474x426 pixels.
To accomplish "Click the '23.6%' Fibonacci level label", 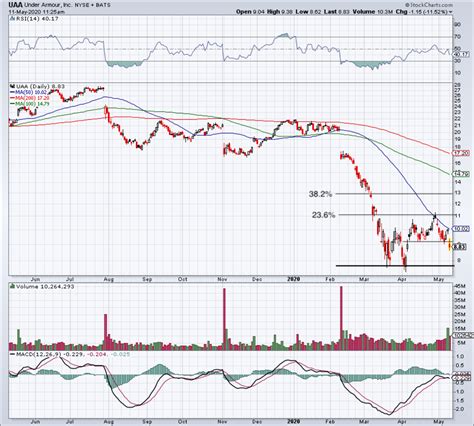I will pos(323,215).
